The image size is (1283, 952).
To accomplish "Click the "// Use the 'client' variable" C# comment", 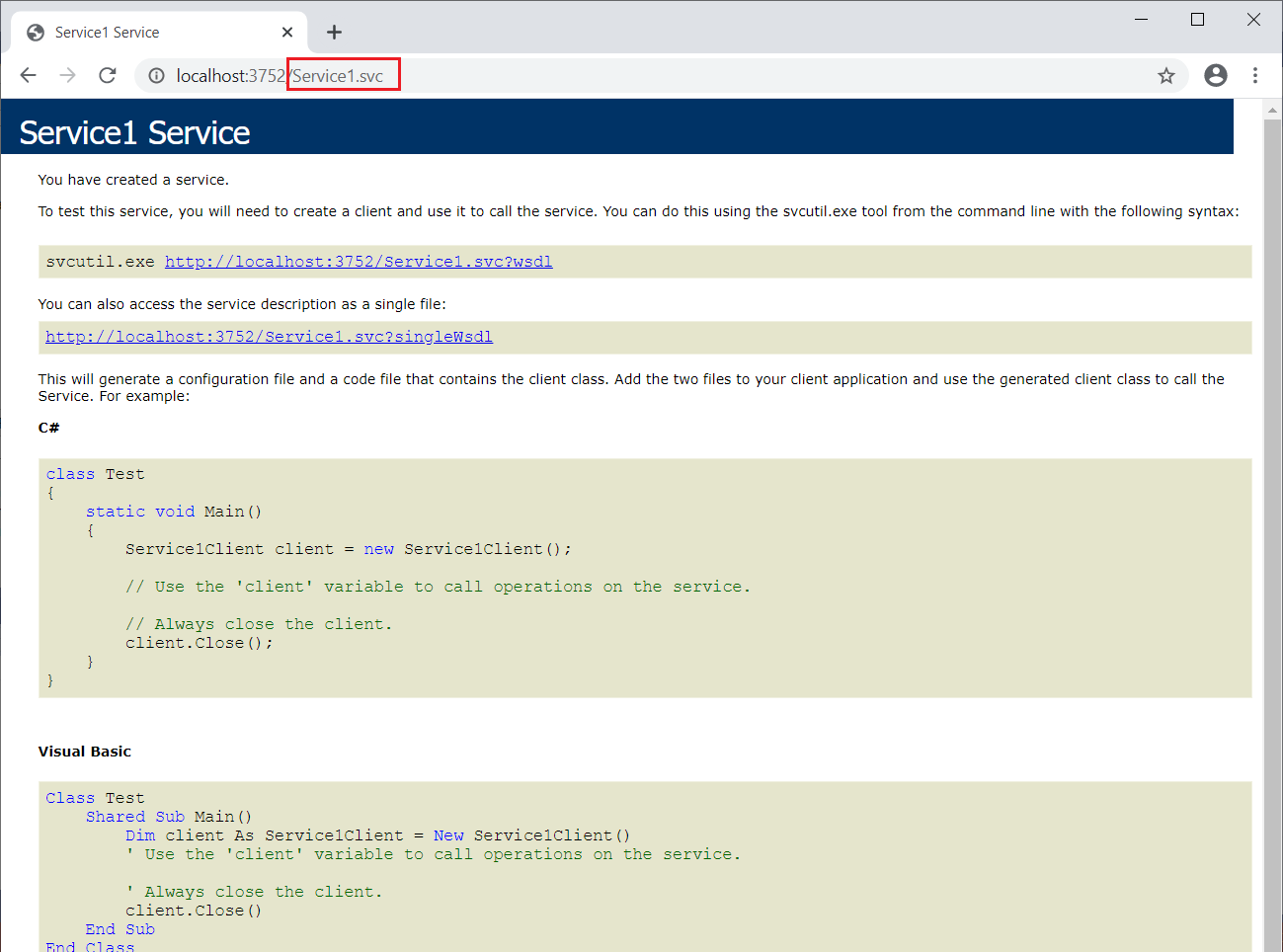I will click(x=438, y=587).
